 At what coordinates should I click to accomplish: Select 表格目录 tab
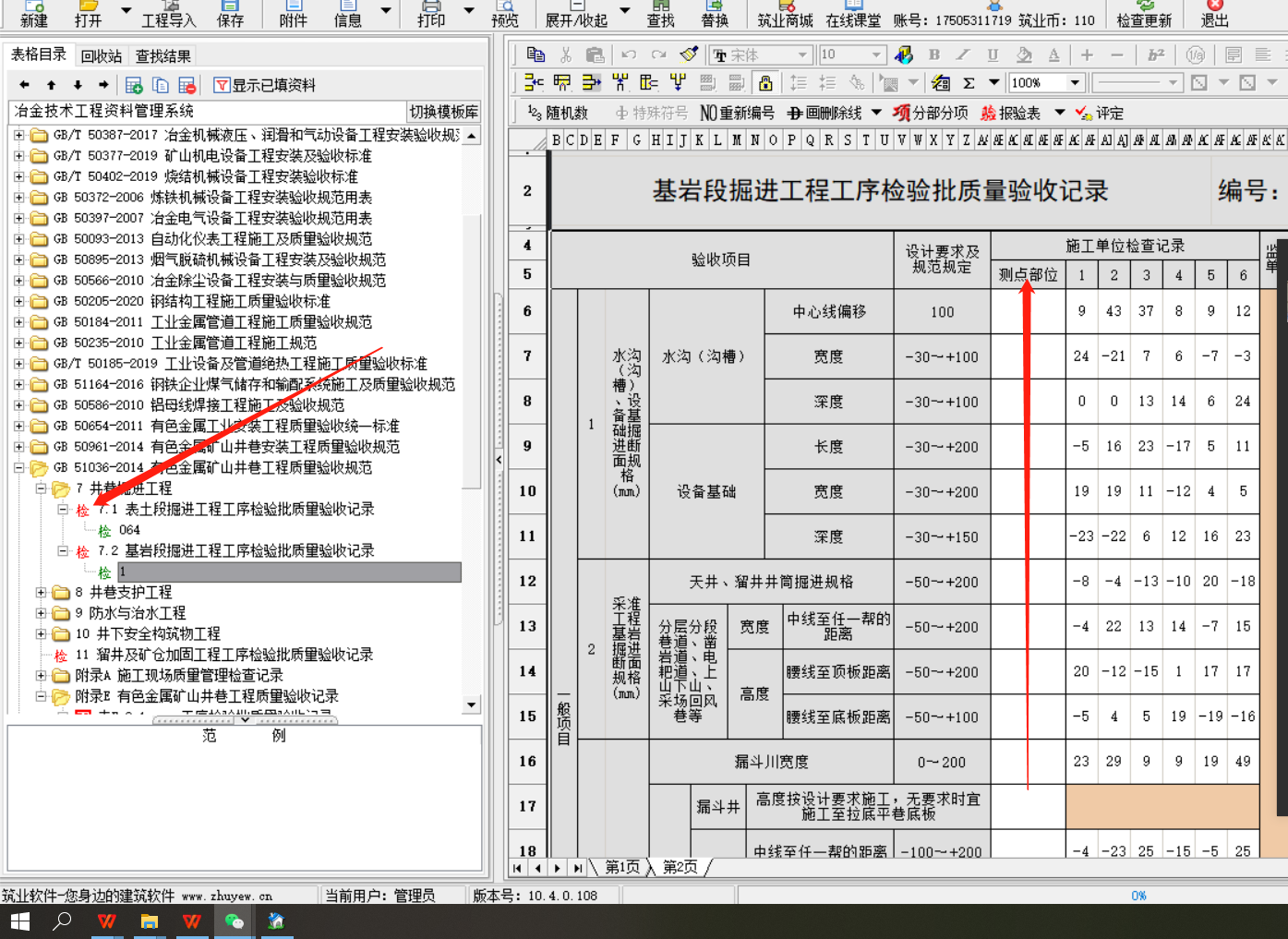click(x=39, y=54)
